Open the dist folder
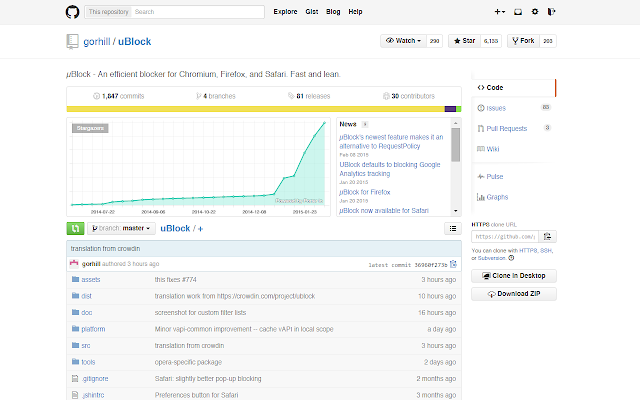Image resolution: width=640 pixels, height=400 pixels. 86,296
